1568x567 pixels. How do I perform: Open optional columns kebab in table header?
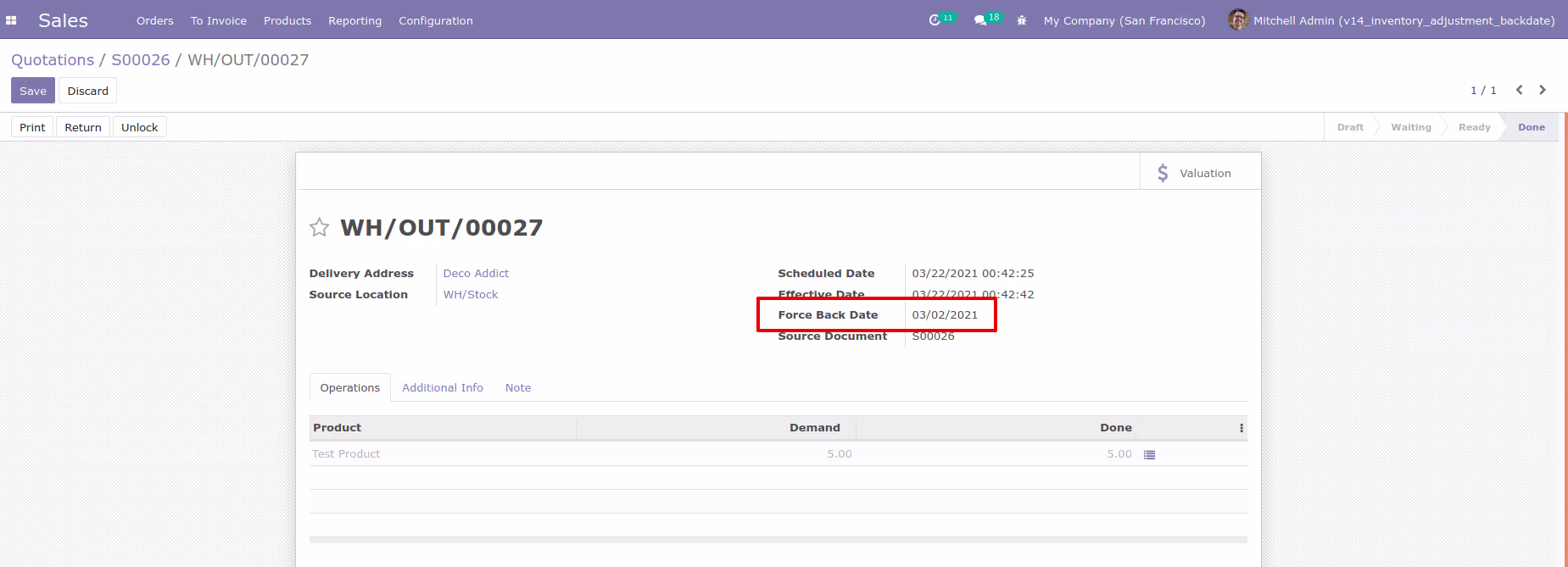tap(1242, 428)
